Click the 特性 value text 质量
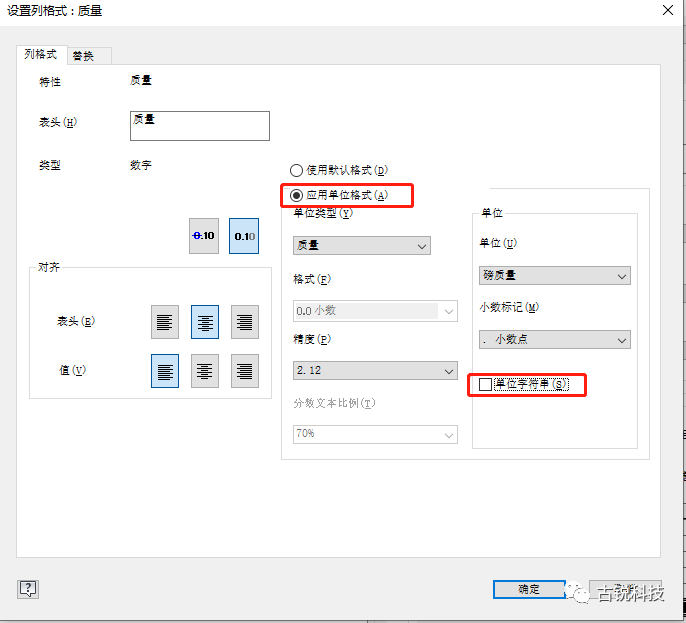 pos(141,80)
